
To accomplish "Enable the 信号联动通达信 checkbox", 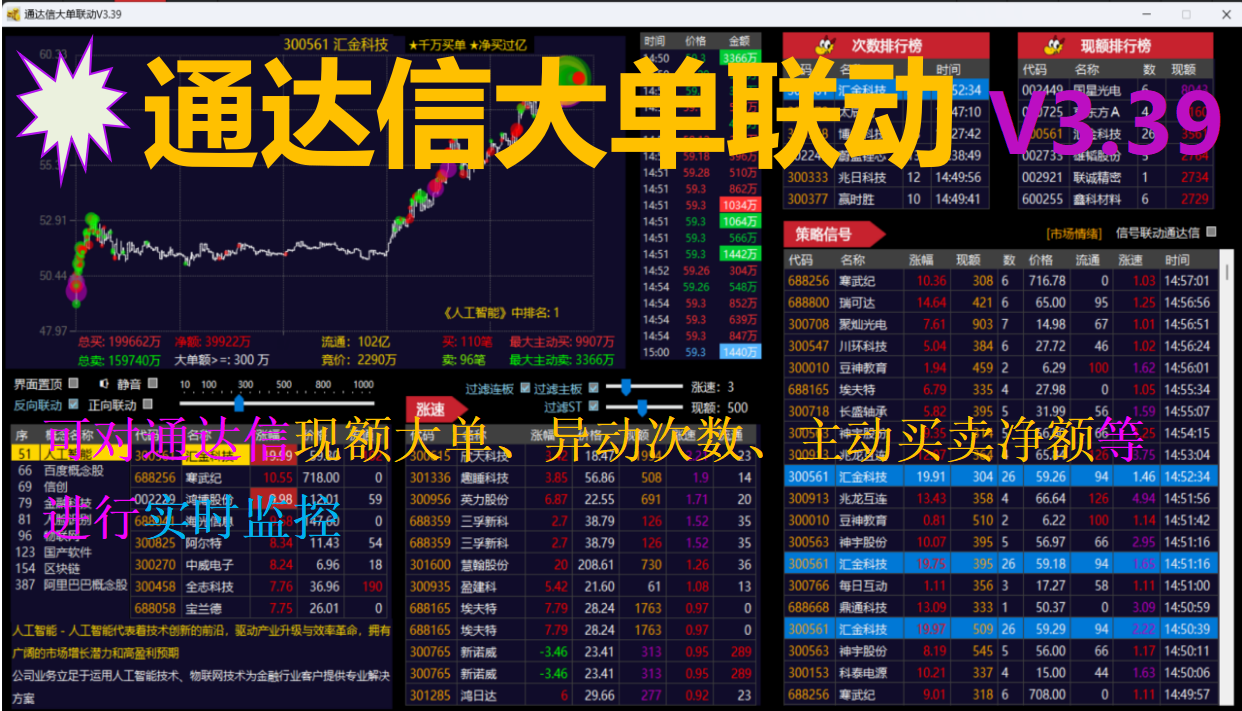I will click(x=1211, y=232).
